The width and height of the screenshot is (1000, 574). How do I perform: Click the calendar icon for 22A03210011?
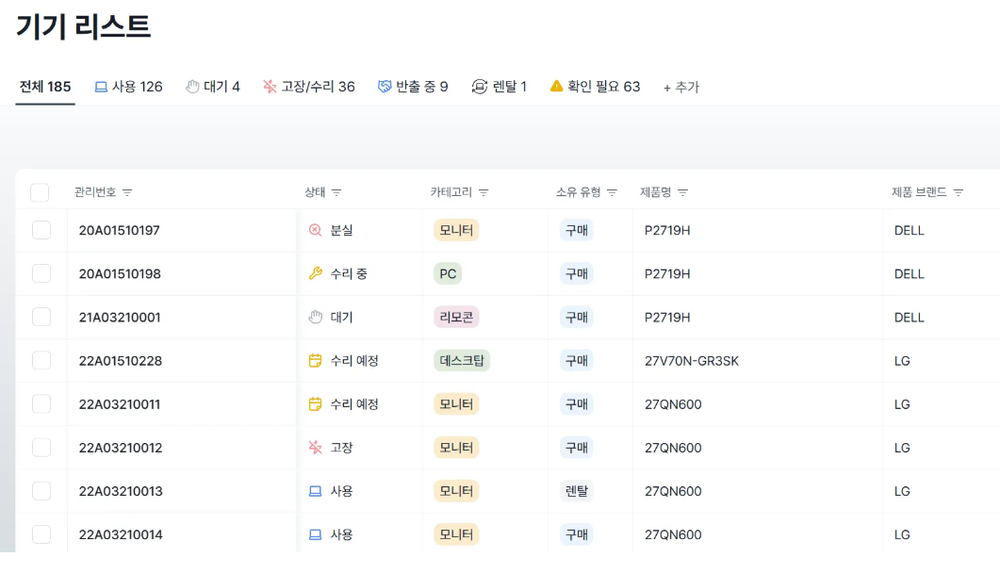point(315,404)
